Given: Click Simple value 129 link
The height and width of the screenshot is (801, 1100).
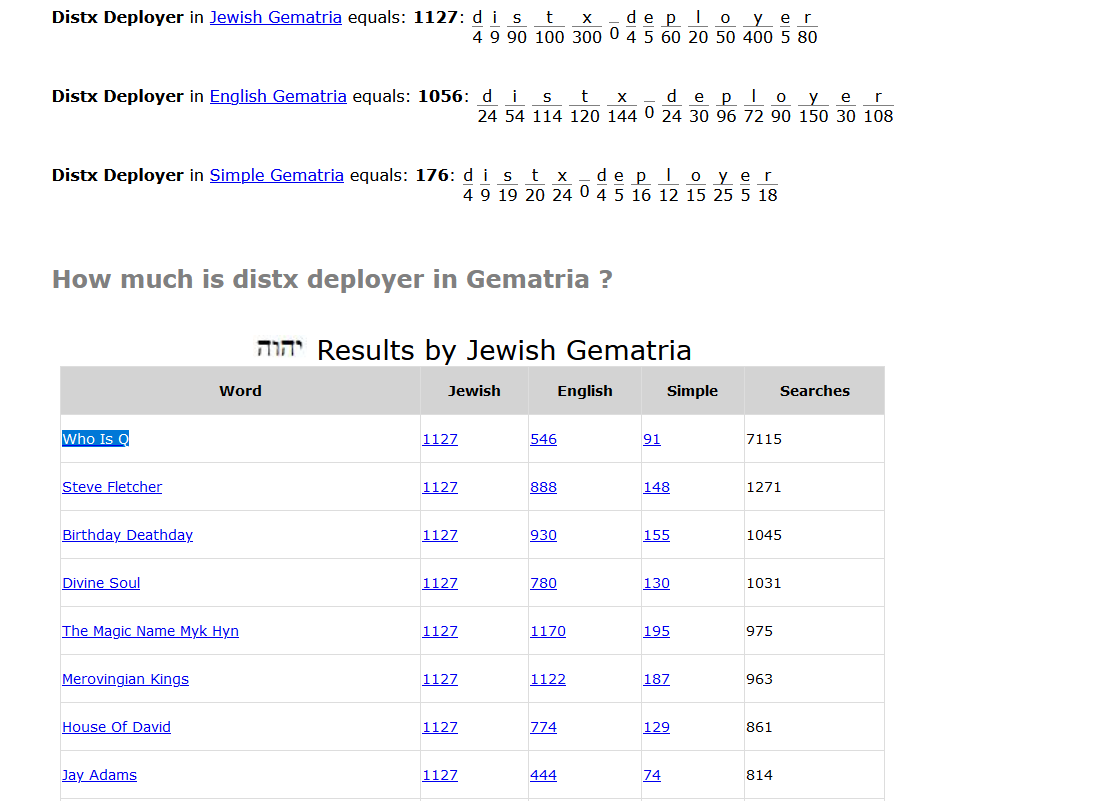Looking at the screenshot, I should [657, 727].
